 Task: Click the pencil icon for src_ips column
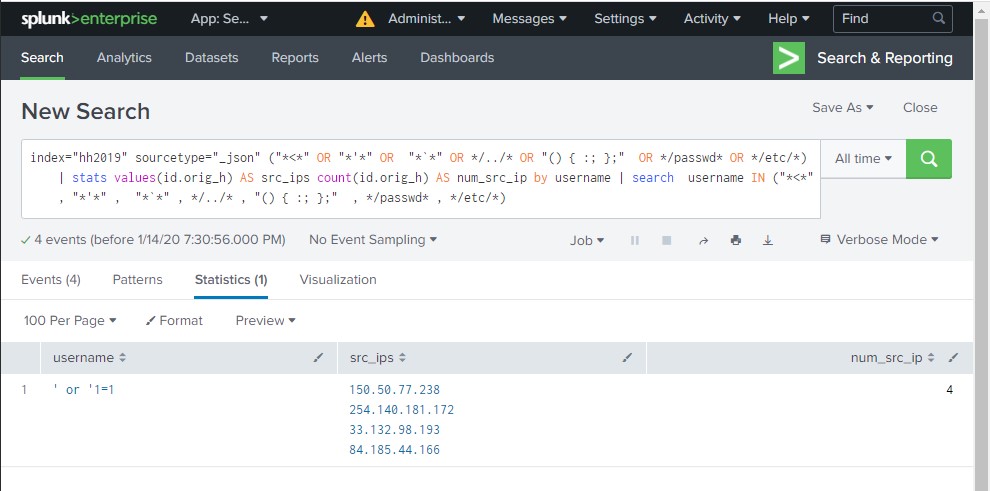[628, 357]
